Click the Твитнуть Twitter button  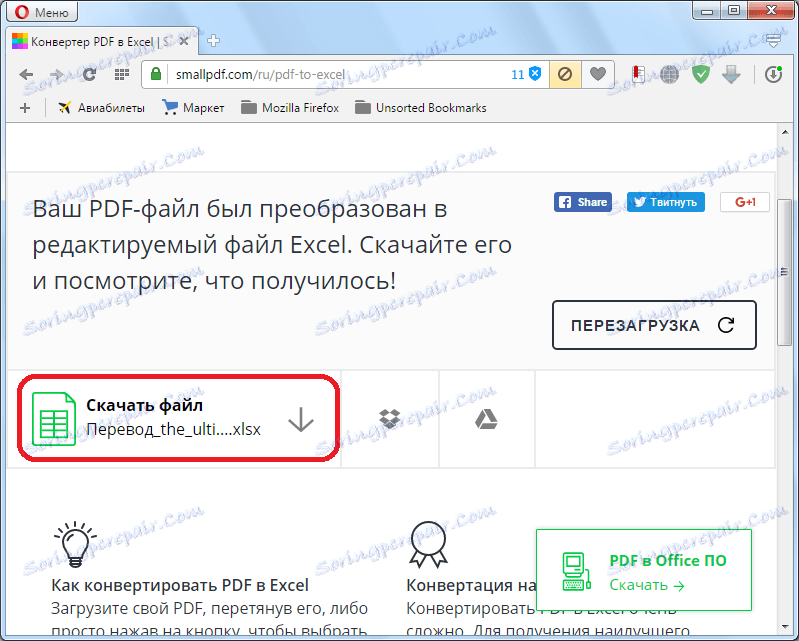pyautogui.click(x=665, y=202)
